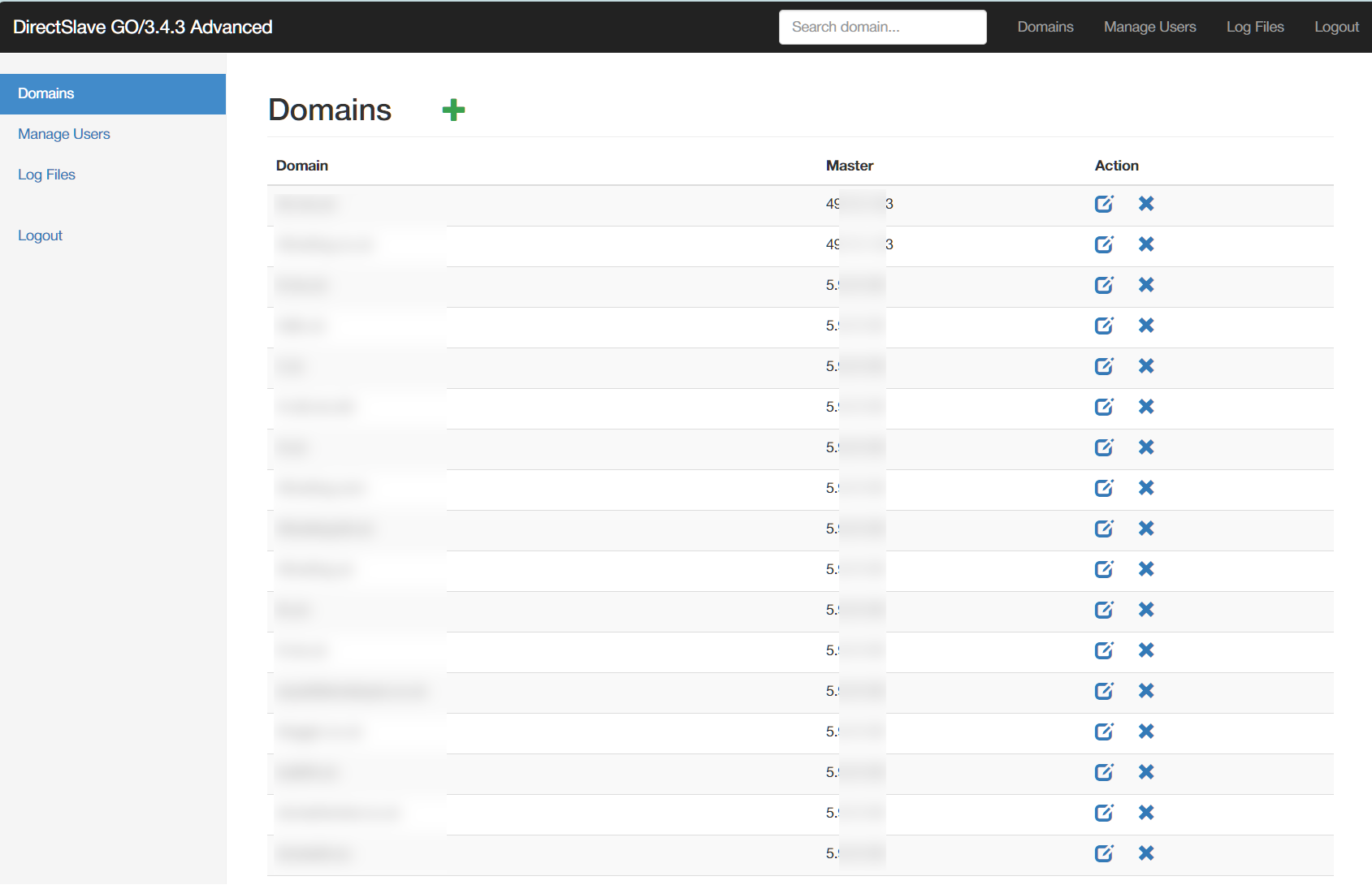Click Logout in the left sidebar
Image resolution: width=1372 pixels, height=885 pixels.
point(40,235)
